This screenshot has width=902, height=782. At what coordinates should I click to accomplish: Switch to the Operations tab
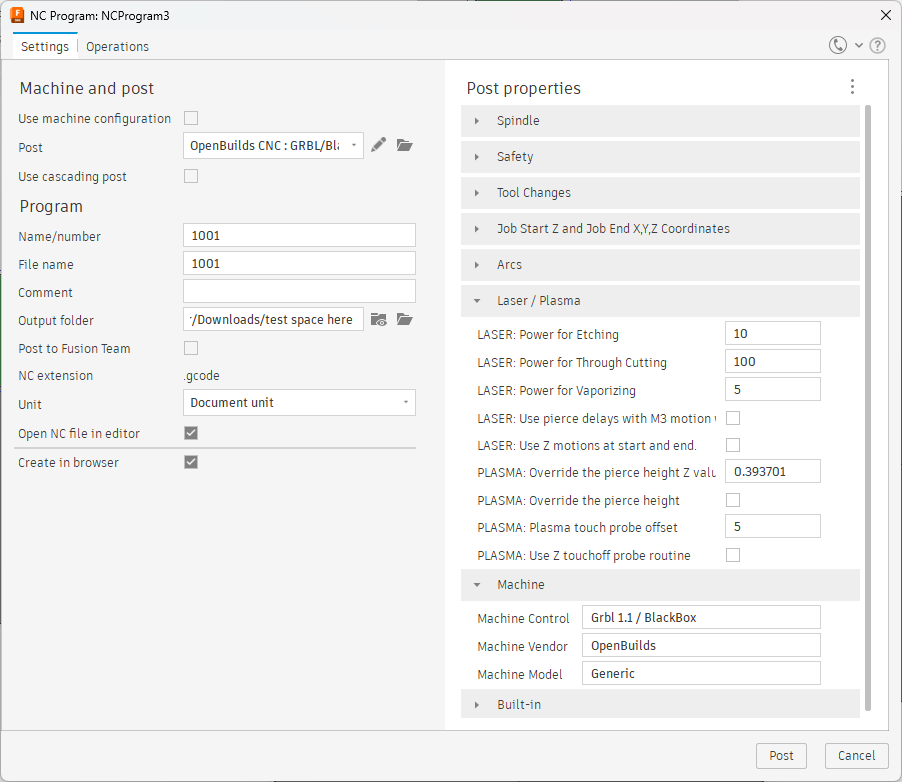point(117,47)
